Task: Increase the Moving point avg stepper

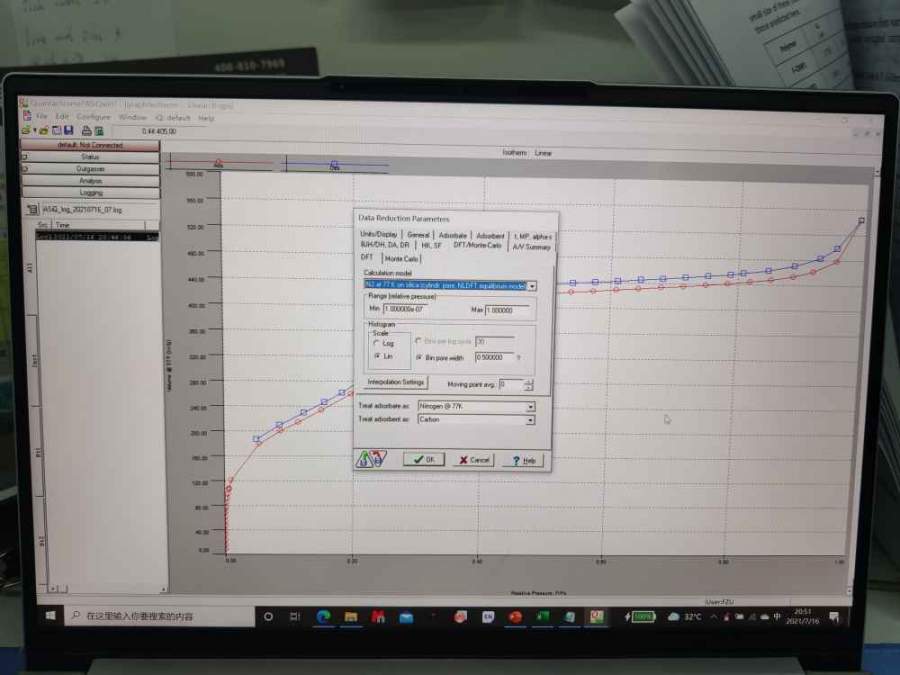Action: click(529, 381)
